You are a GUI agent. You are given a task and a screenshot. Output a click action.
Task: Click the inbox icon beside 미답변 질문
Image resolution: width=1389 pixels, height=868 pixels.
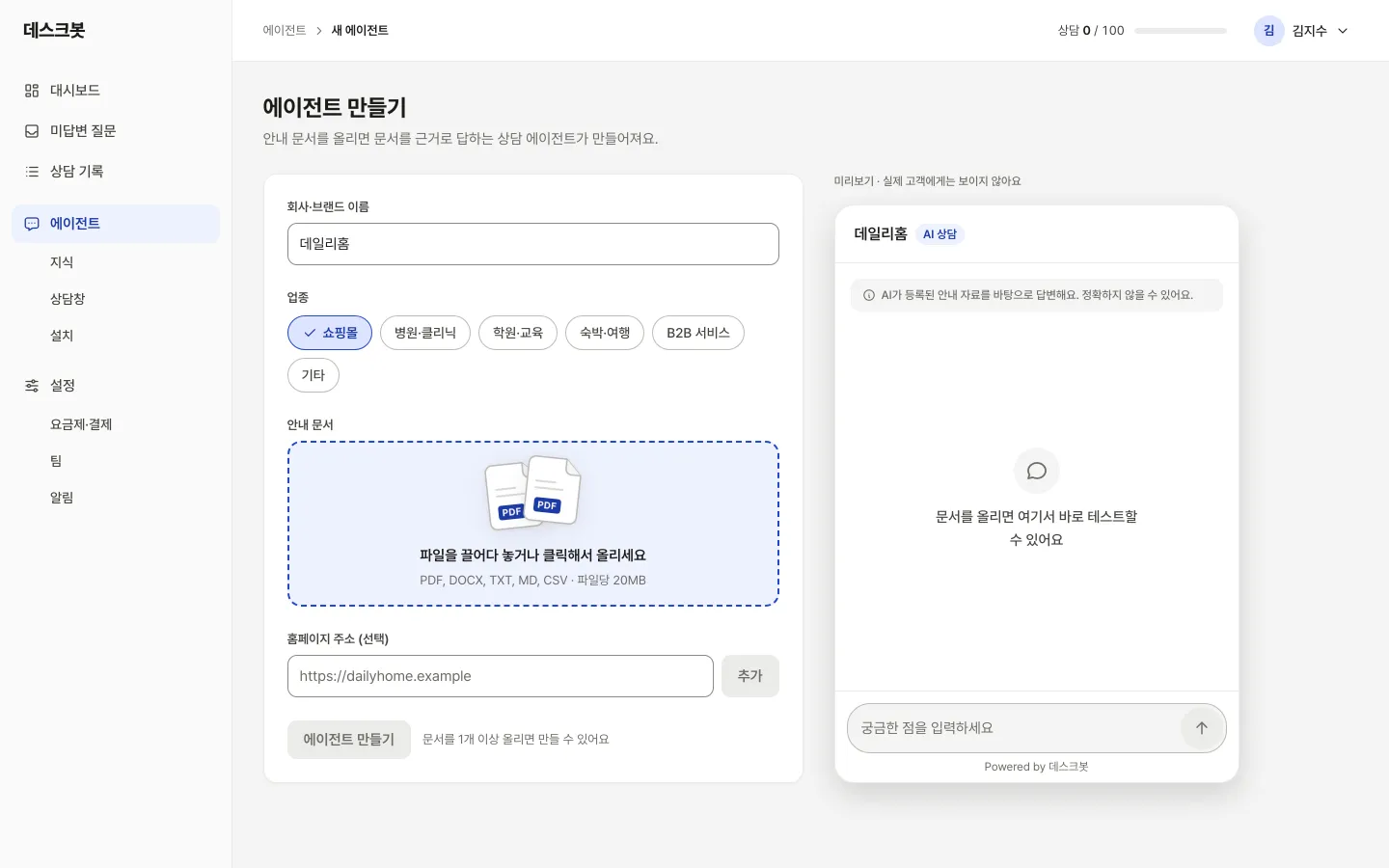[32, 131]
